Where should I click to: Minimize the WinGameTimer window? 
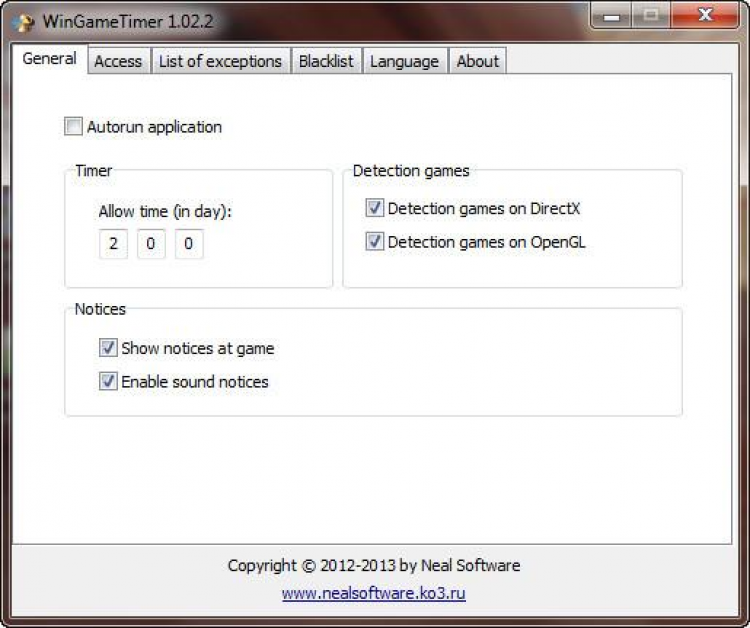point(611,17)
